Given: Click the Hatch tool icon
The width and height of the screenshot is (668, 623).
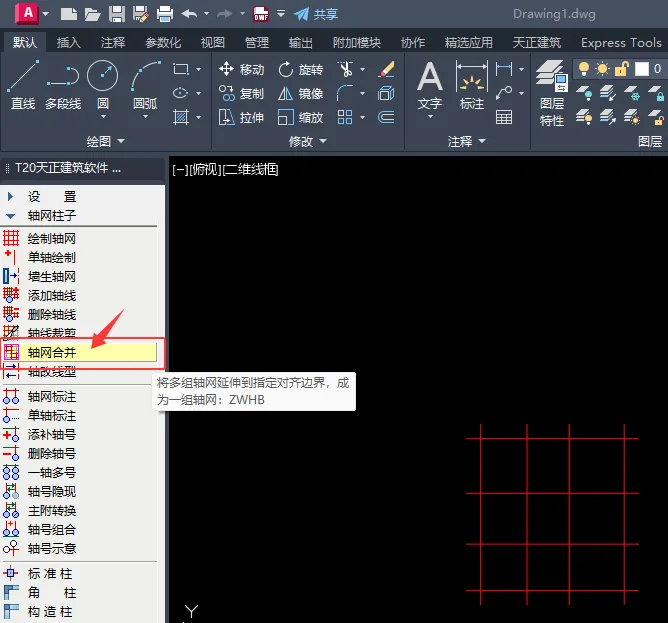Looking at the screenshot, I should [181, 117].
